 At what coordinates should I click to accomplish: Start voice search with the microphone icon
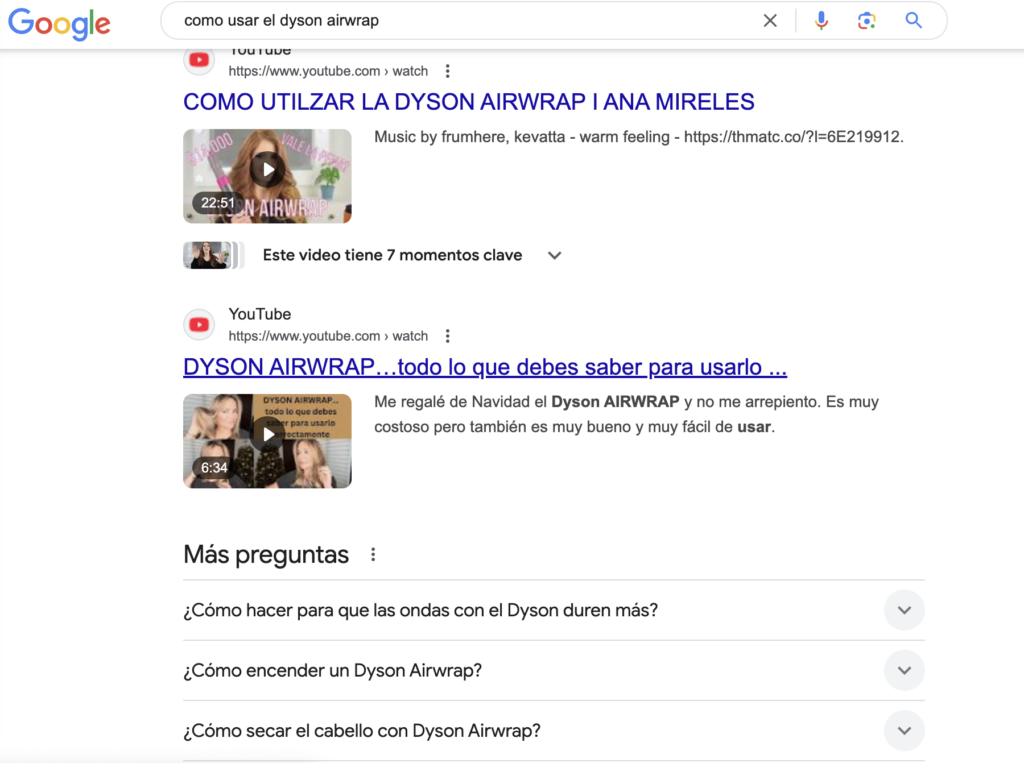pos(821,21)
